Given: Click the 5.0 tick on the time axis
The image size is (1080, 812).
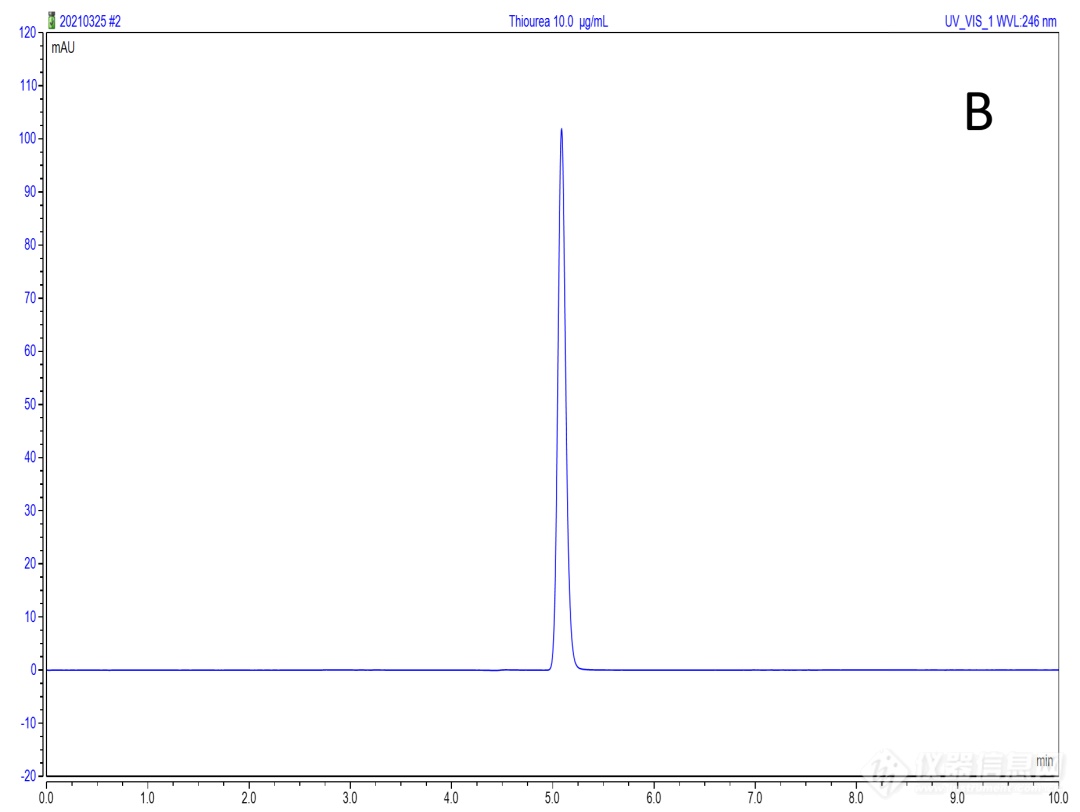Looking at the screenshot, I should coord(552,798).
